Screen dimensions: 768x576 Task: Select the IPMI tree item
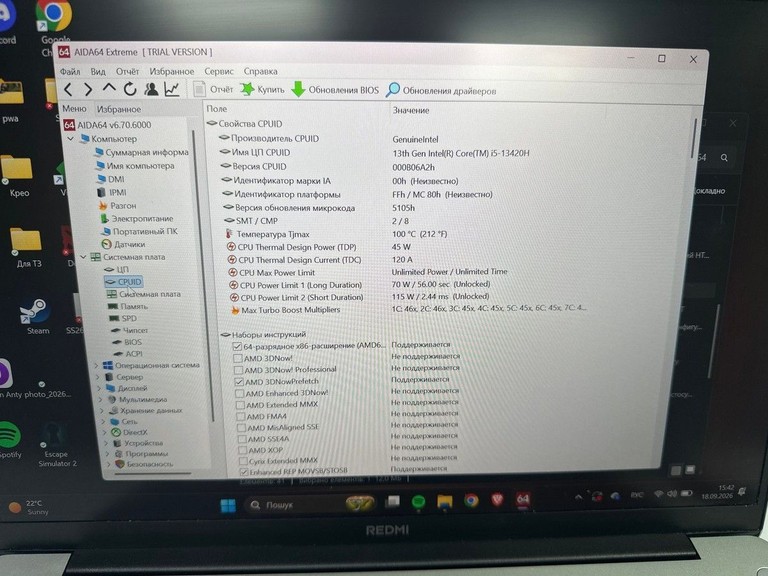[112, 192]
